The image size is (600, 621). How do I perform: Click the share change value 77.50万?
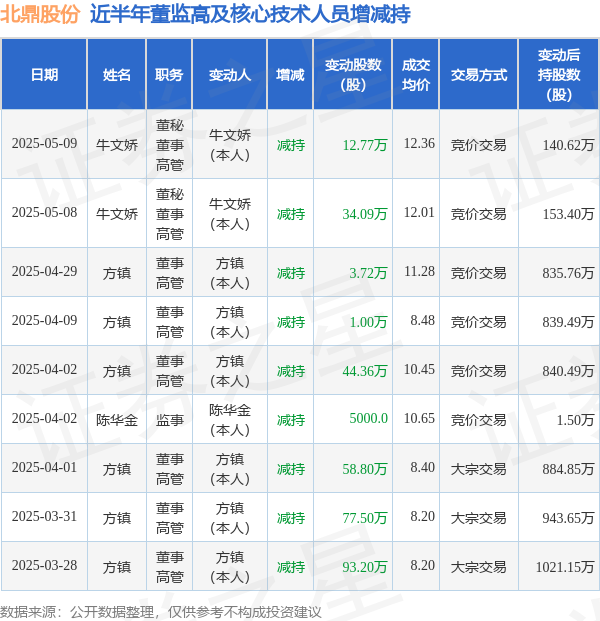[x=365, y=518]
